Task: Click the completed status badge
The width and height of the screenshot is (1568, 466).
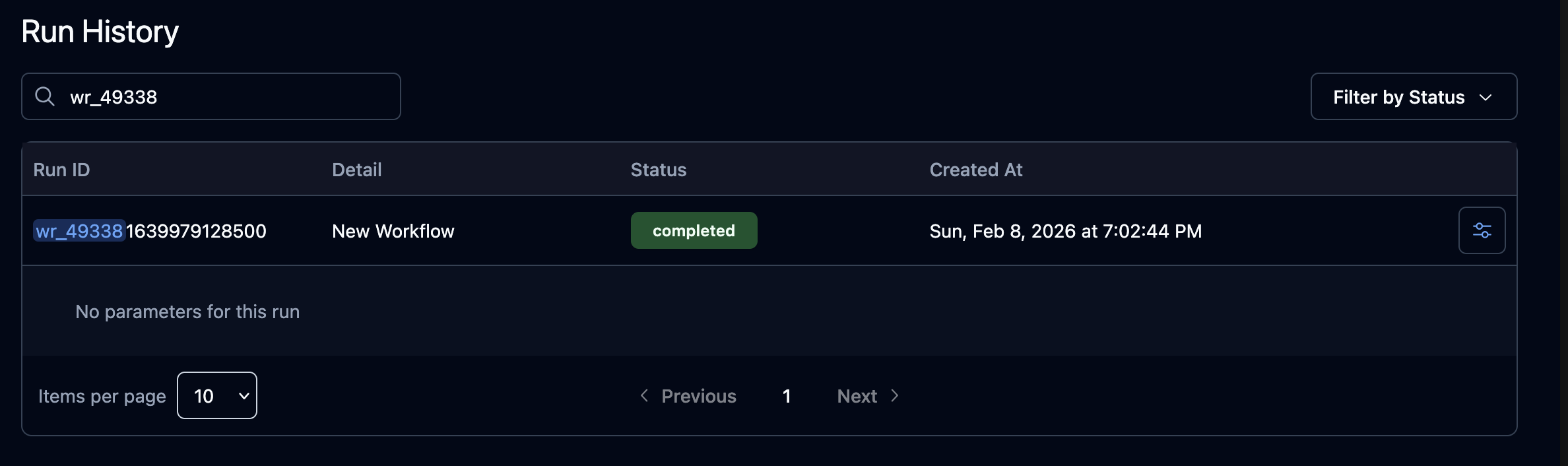Action: tap(694, 230)
